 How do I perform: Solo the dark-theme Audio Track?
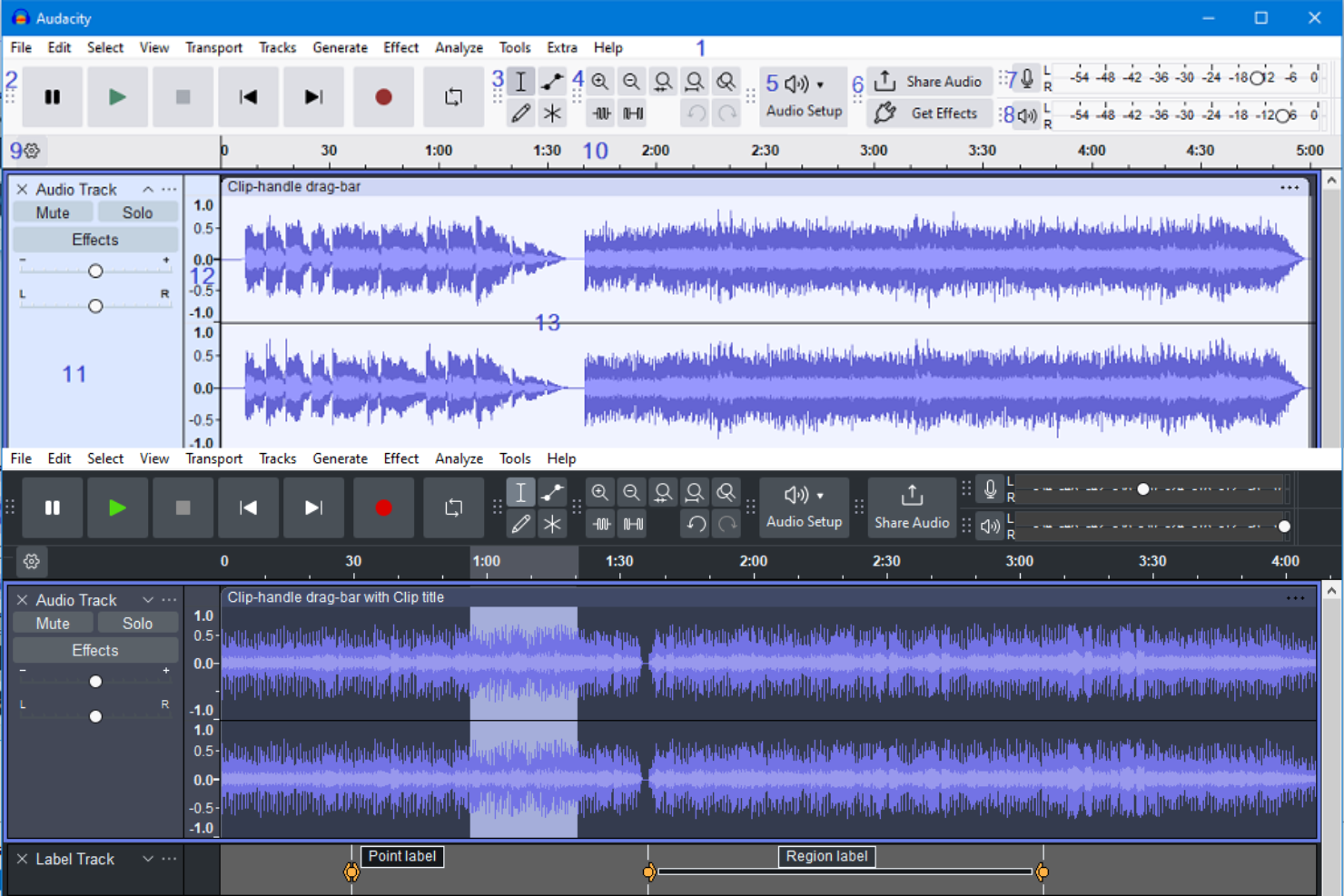[x=137, y=624]
